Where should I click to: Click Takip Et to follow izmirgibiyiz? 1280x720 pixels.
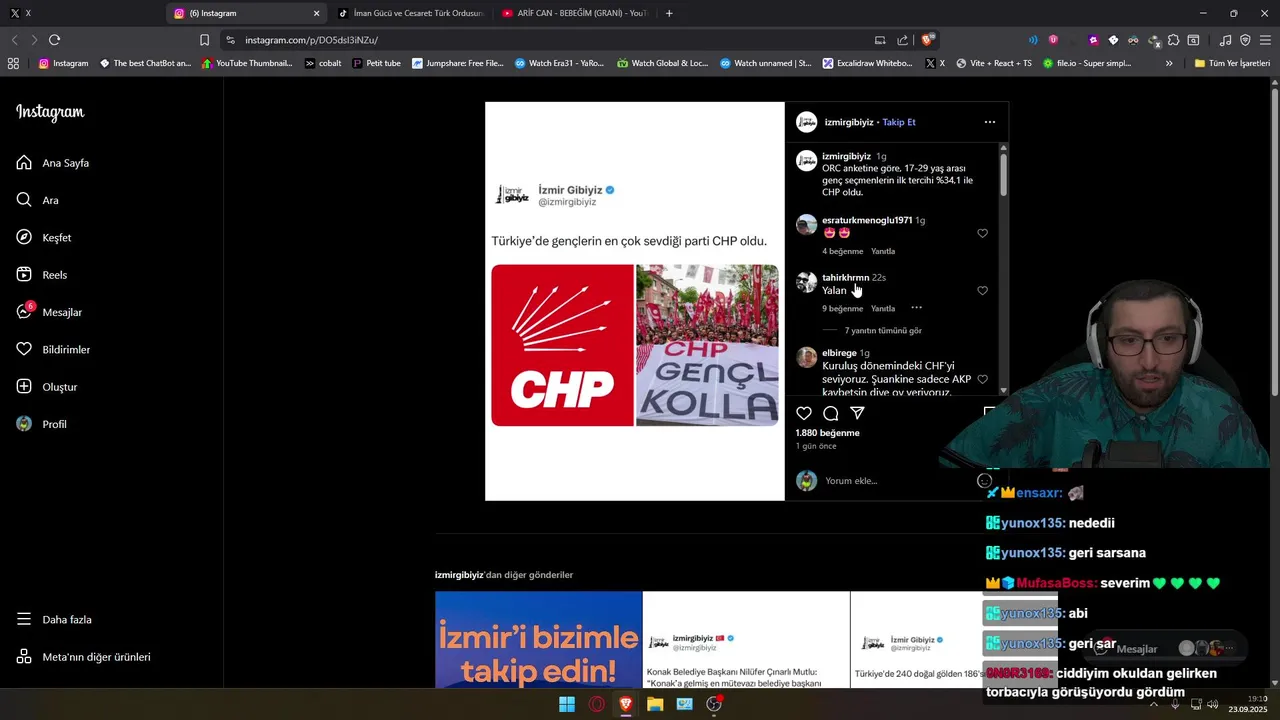point(898,122)
